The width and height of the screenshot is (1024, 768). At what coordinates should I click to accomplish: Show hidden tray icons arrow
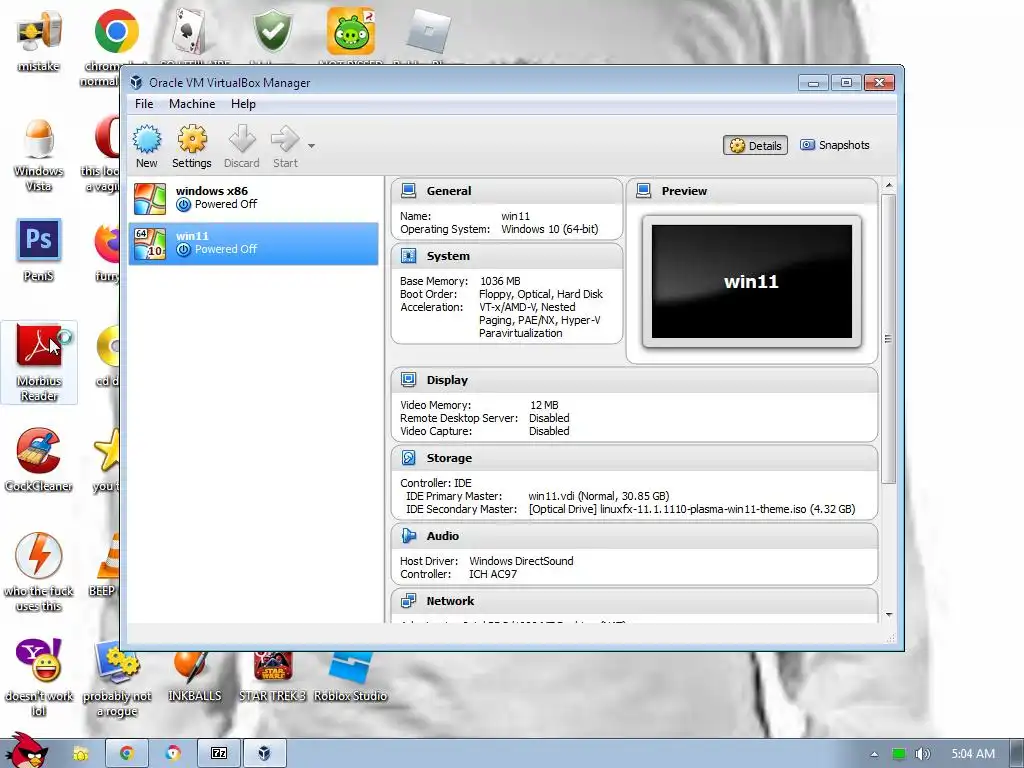click(874, 754)
